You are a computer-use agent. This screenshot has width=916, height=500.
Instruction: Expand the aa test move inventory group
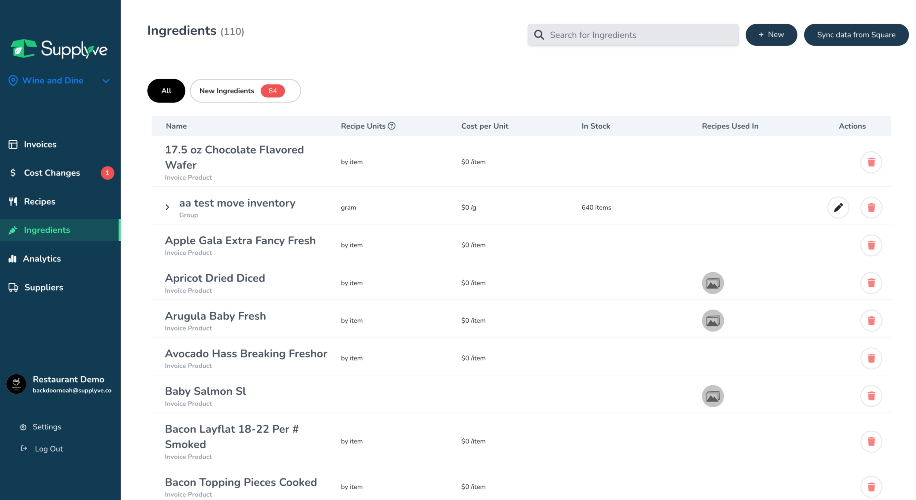coord(167,207)
